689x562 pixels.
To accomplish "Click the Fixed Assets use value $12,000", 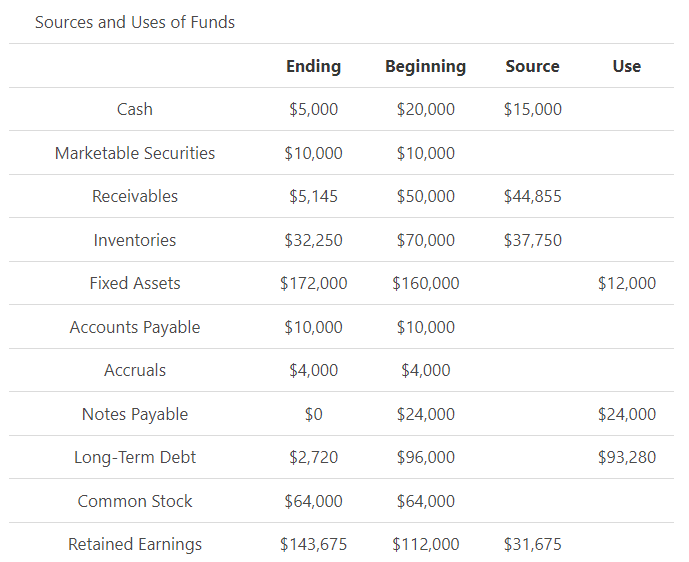I will [626, 283].
